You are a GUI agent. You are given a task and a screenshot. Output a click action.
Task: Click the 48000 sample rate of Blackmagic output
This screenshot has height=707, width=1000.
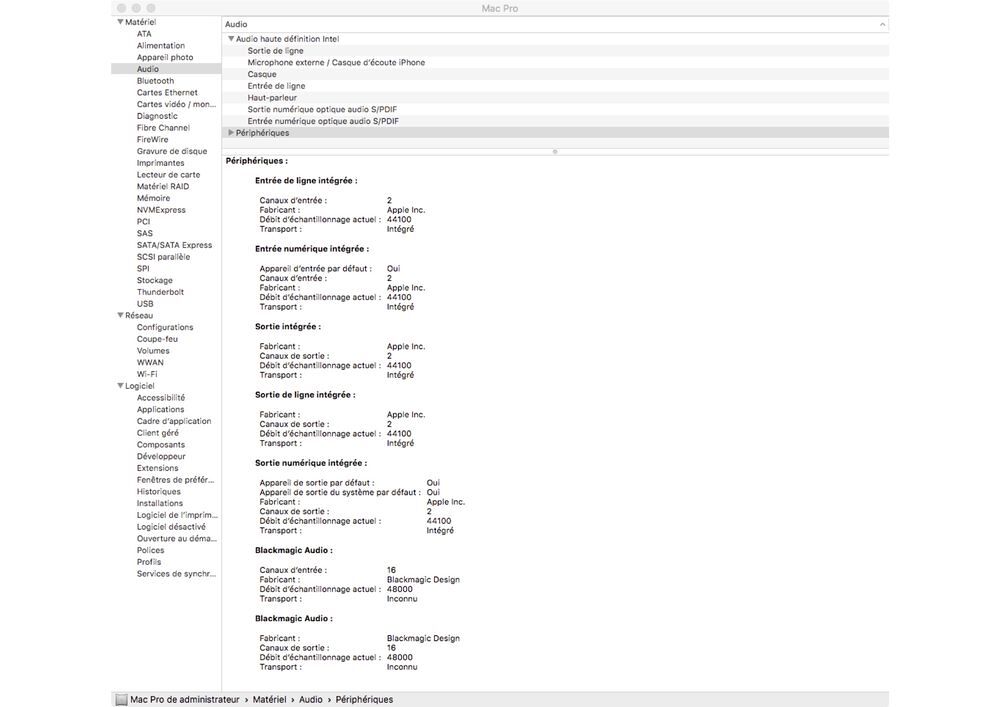pyautogui.click(x=399, y=657)
